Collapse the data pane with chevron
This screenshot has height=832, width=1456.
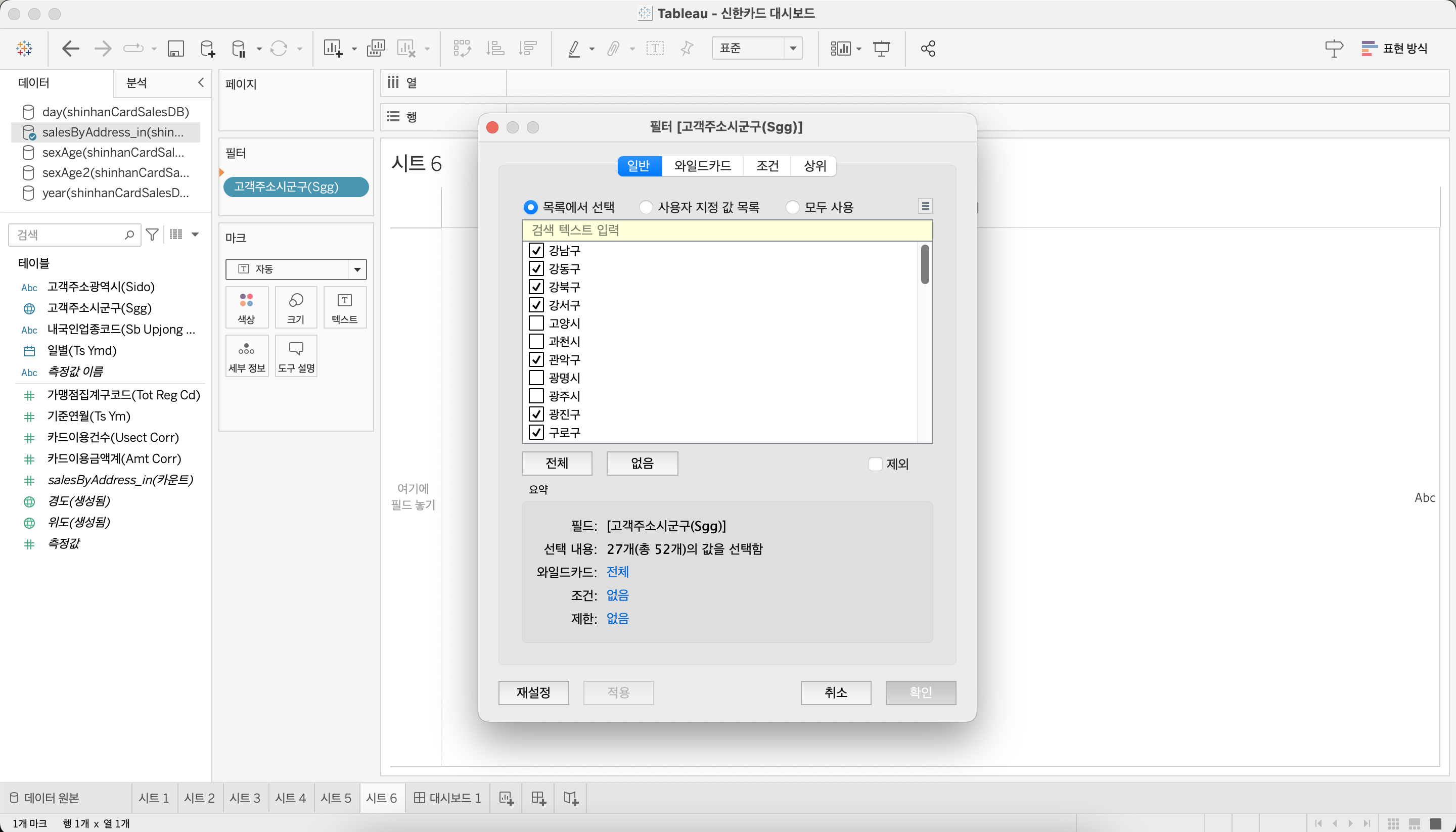pyautogui.click(x=201, y=82)
